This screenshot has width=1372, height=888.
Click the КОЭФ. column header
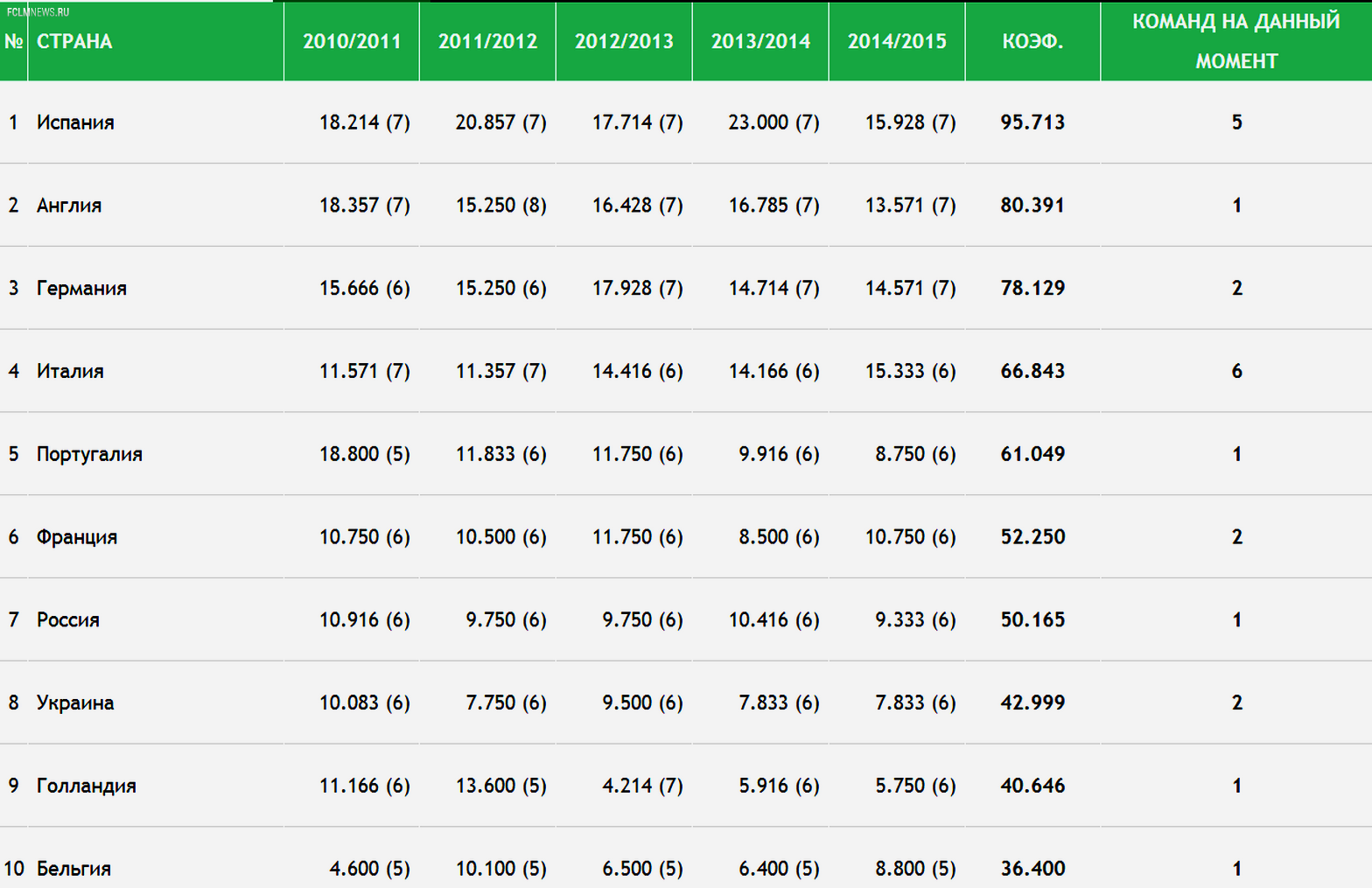(1032, 42)
